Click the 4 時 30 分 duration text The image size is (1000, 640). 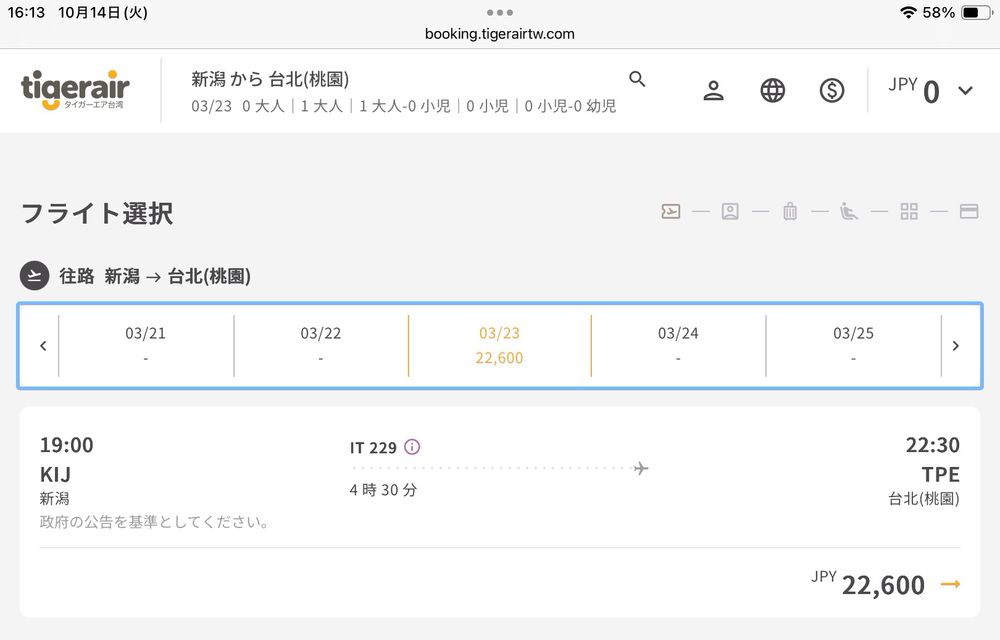tap(383, 490)
